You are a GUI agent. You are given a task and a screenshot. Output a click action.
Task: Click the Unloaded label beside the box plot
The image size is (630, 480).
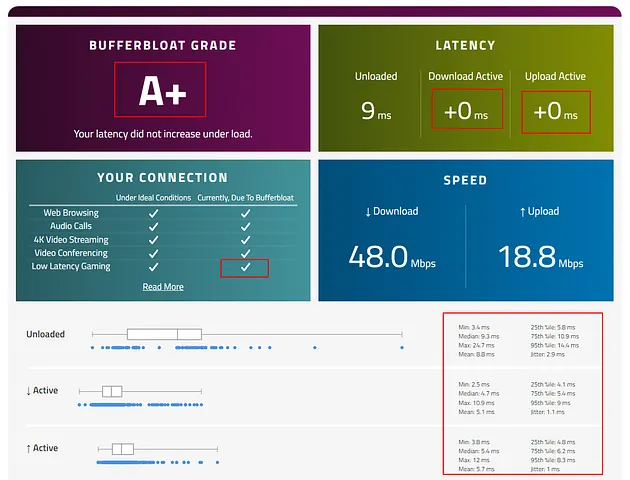(x=45, y=334)
